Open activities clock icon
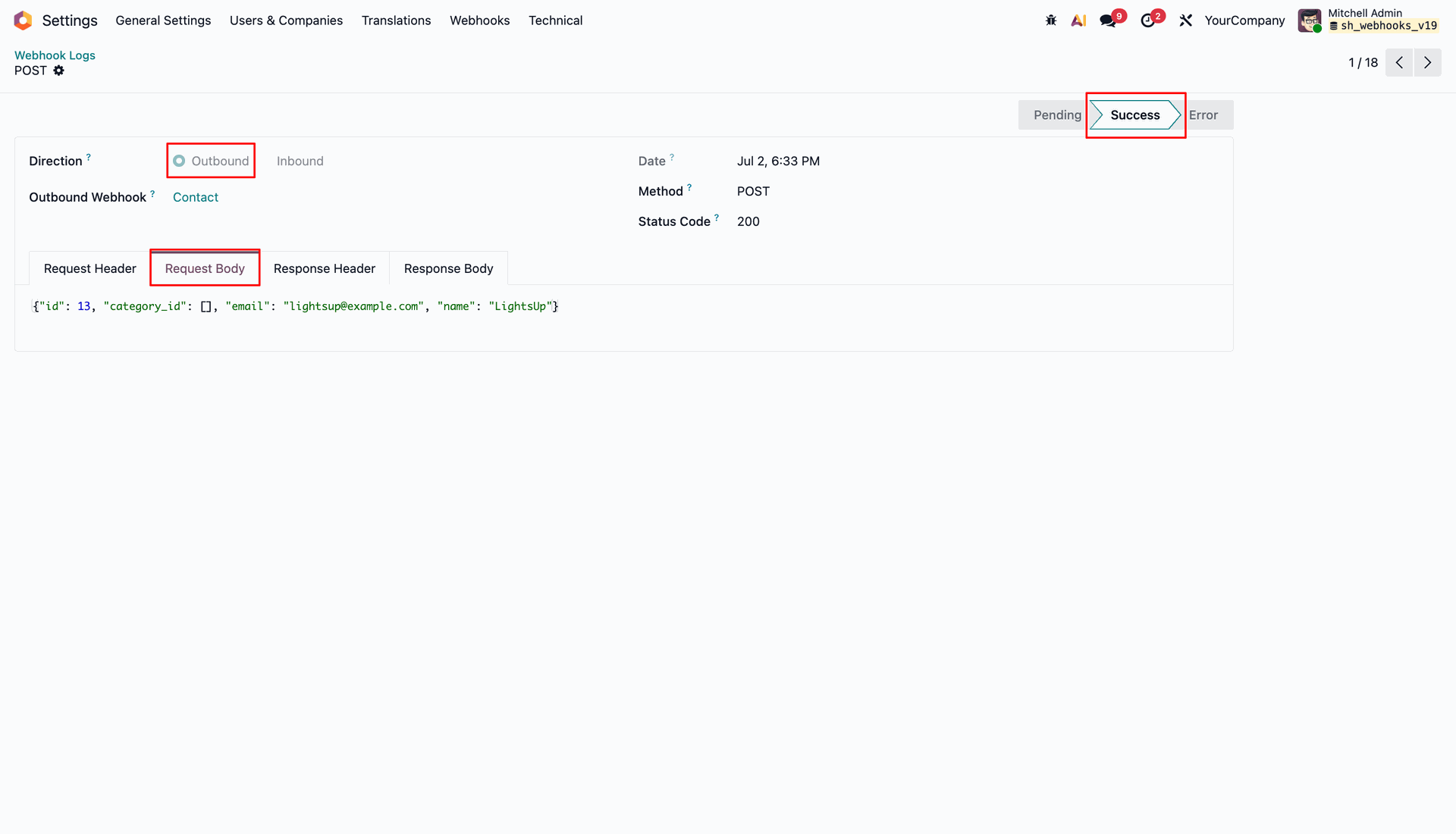 click(1147, 20)
